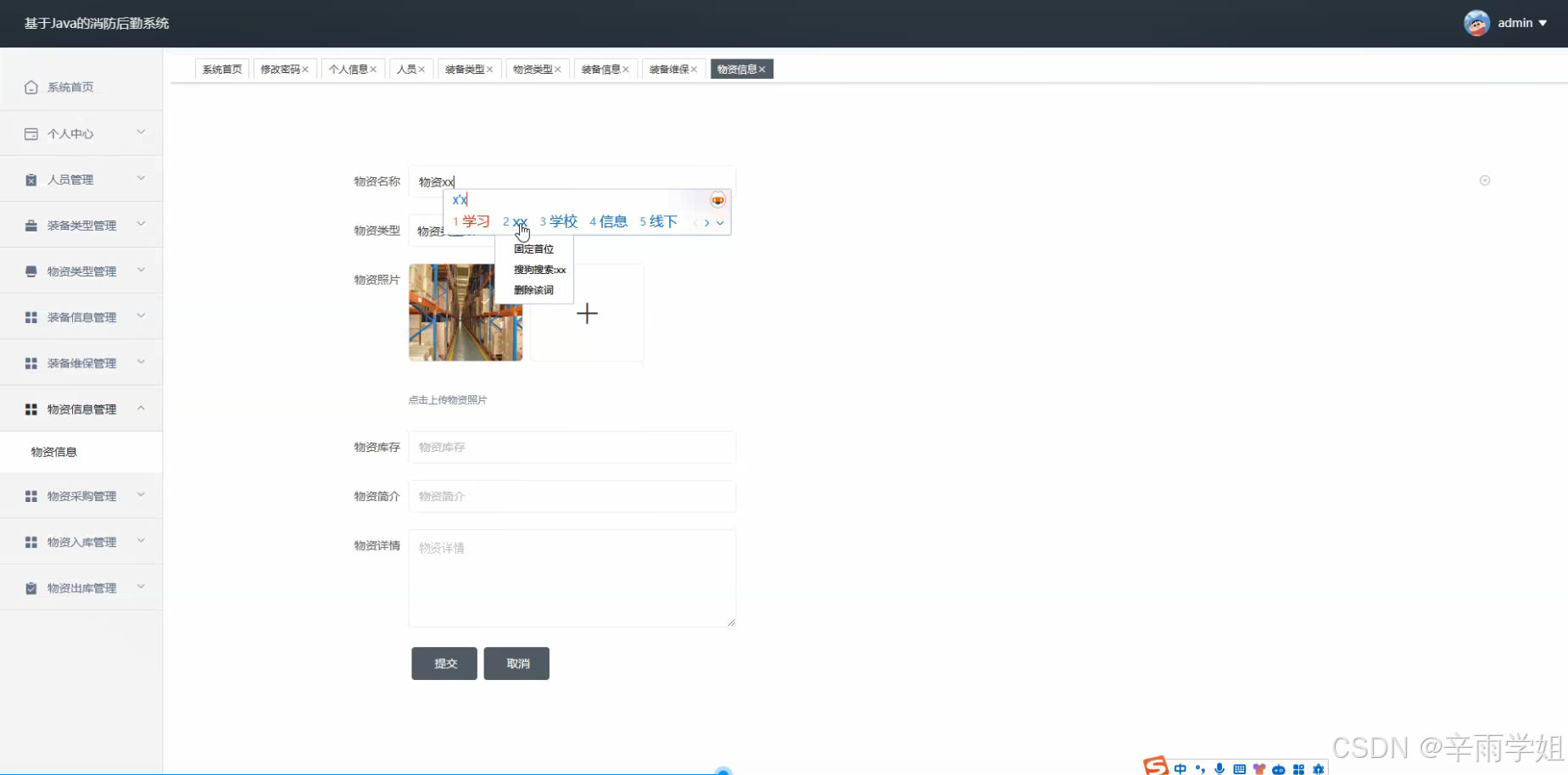1568x775 pixels.
Task: Switch to the 装备维保 tab
Action: coord(669,69)
